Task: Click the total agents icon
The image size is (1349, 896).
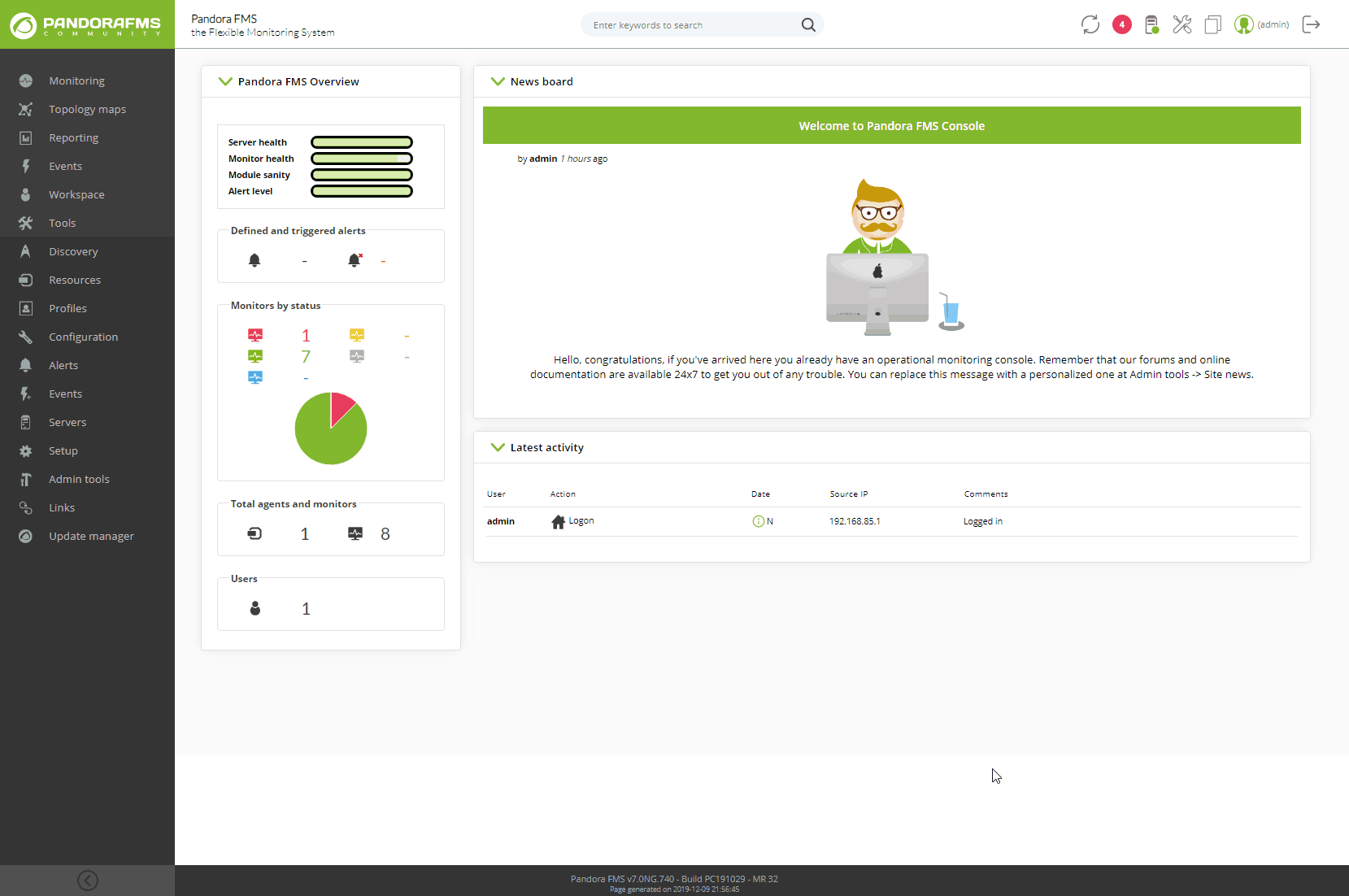Action: pyautogui.click(x=255, y=533)
